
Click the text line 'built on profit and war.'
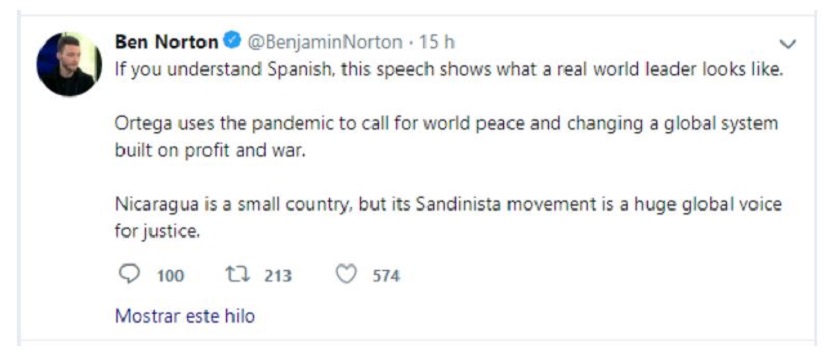(210, 151)
